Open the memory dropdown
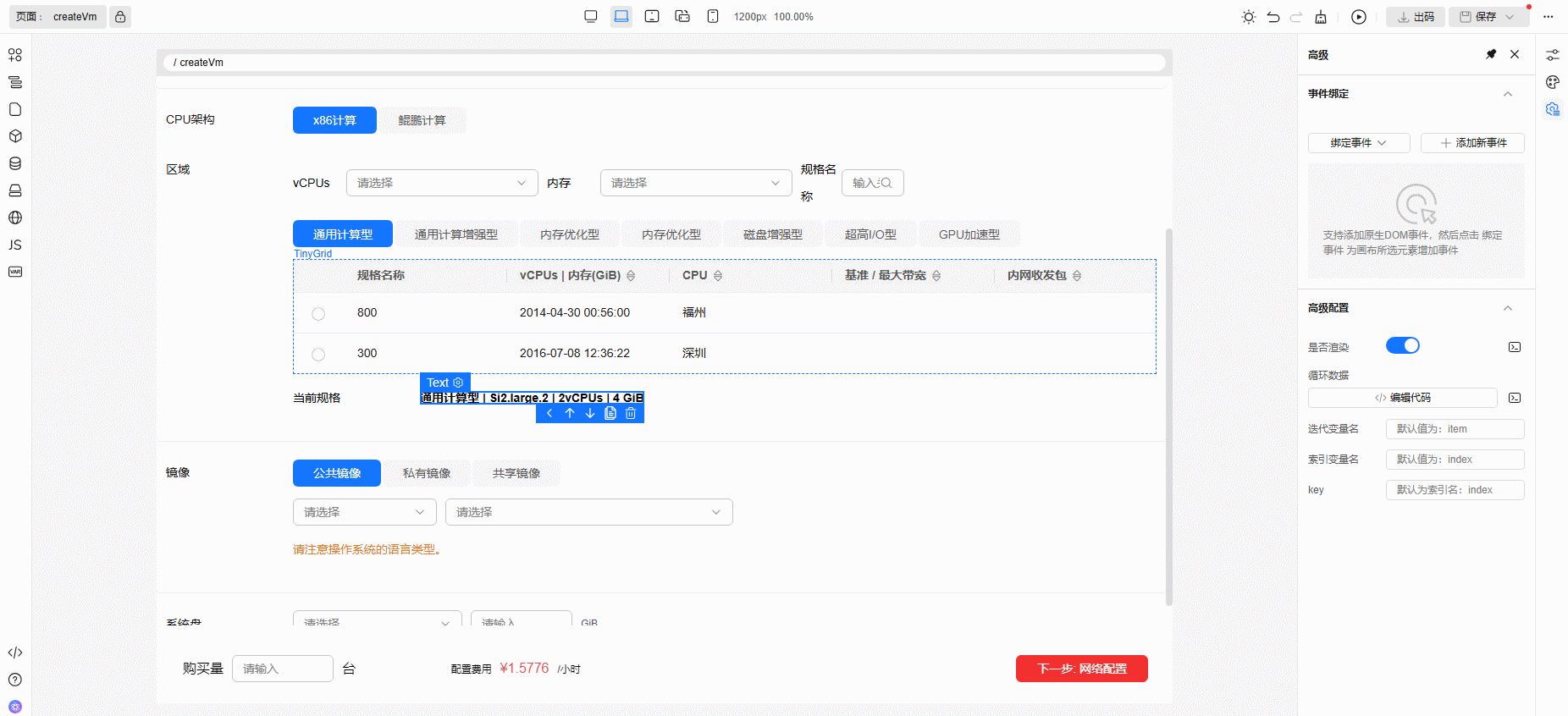 point(696,183)
